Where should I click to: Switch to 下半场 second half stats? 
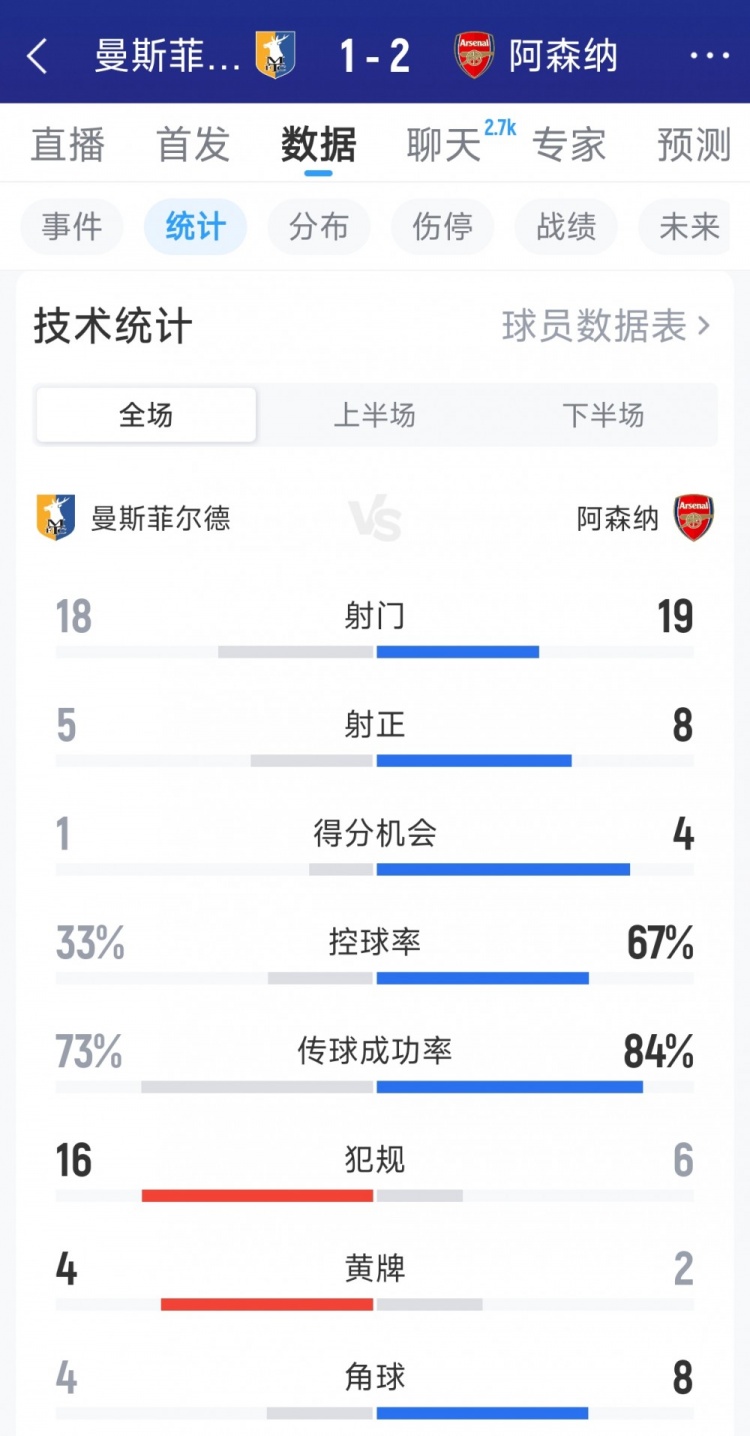tap(603, 415)
